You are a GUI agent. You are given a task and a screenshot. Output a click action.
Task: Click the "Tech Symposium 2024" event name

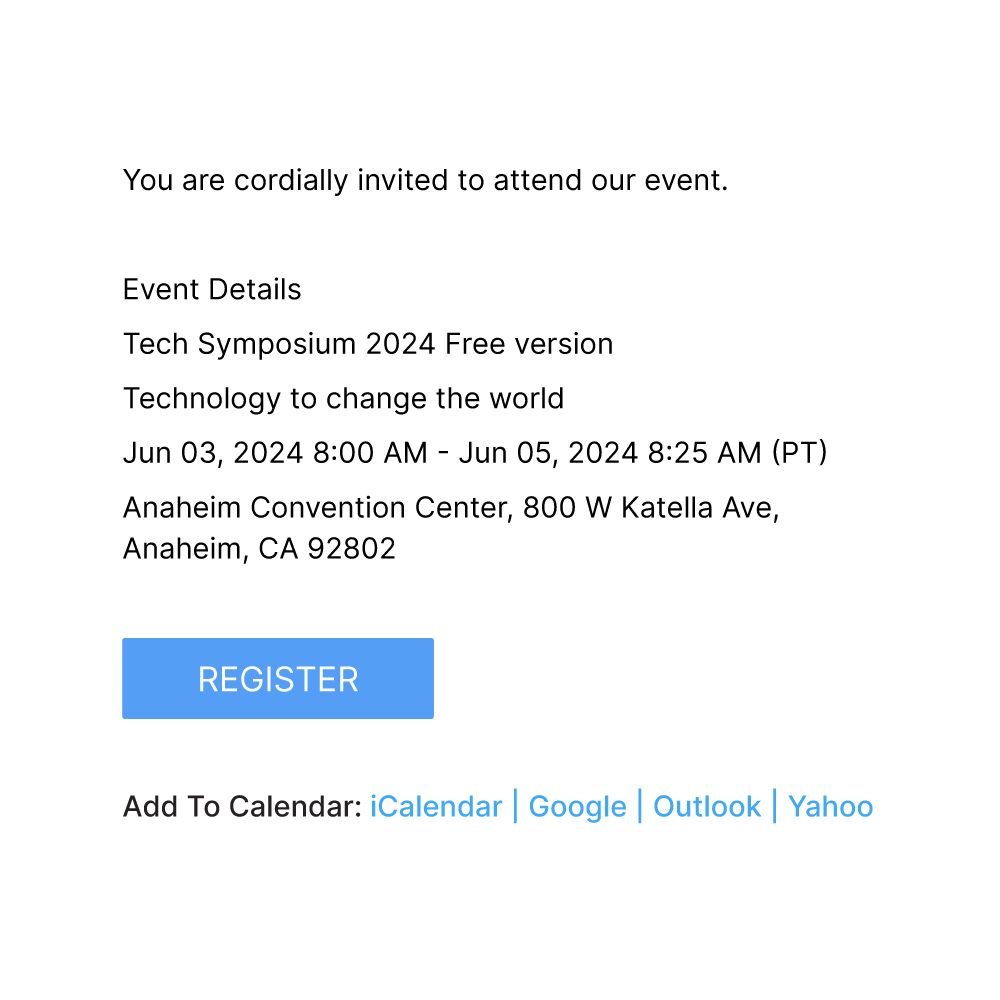[279, 344]
